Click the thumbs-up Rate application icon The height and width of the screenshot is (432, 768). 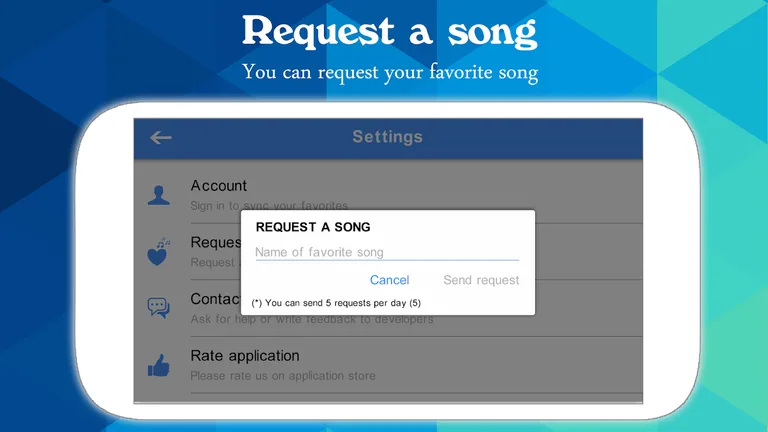click(158, 366)
